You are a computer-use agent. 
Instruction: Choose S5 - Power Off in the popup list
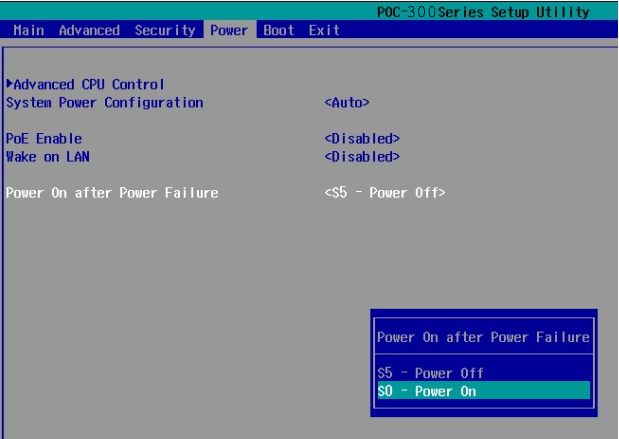(x=430, y=373)
